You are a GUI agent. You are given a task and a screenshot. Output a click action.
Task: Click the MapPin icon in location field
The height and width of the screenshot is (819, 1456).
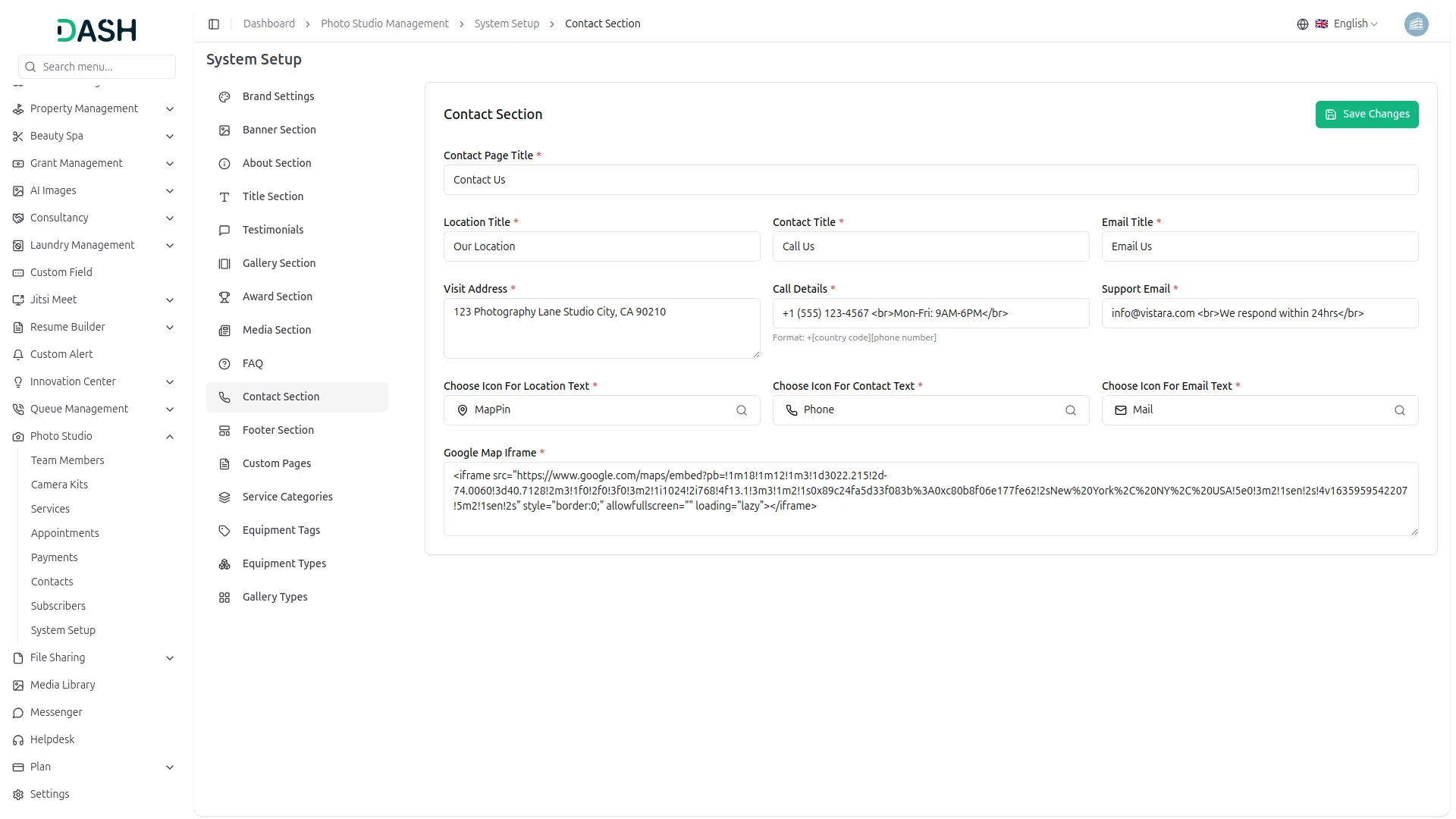462,410
